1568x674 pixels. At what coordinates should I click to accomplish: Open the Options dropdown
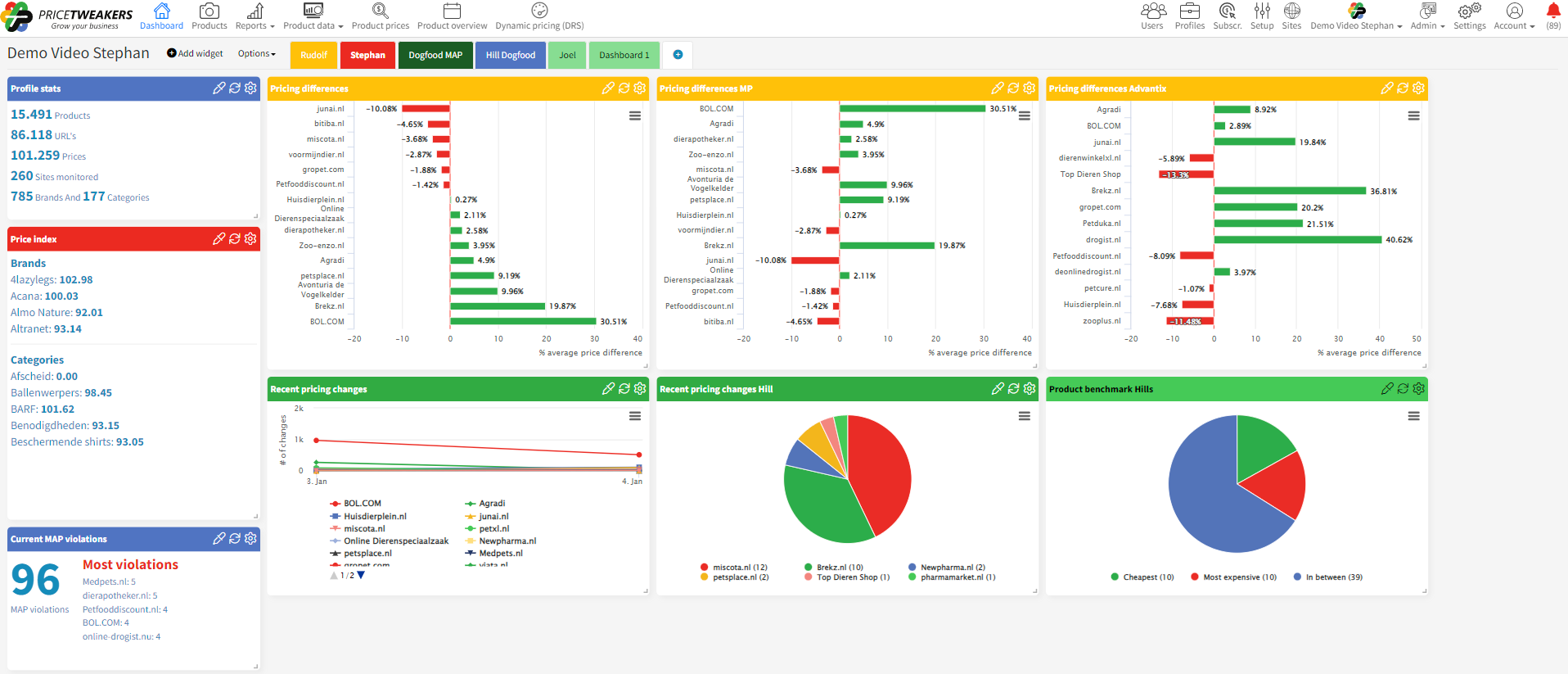tap(257, 54)
